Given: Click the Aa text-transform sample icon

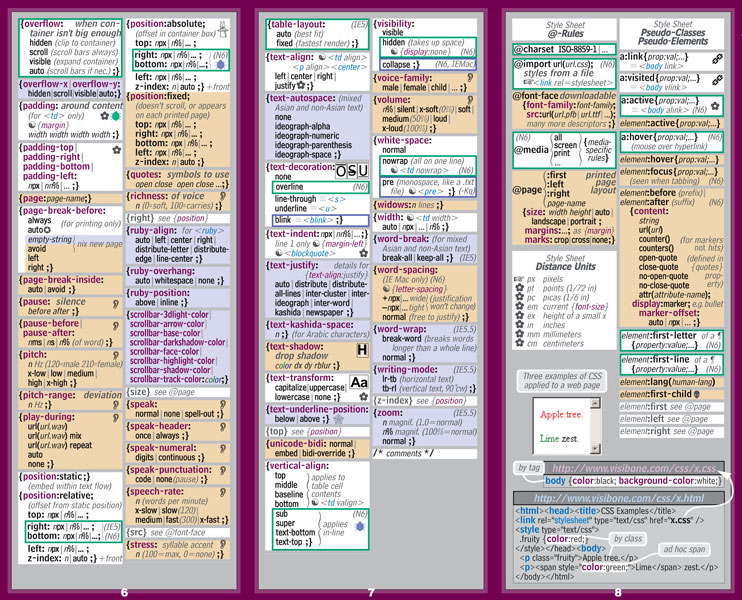Looking at the screenshot, I should [x=359, y=382].
